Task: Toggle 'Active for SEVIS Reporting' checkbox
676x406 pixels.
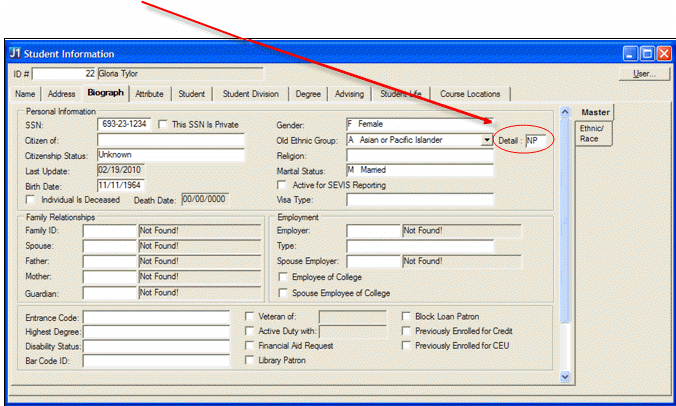Action: click(282, 185)
